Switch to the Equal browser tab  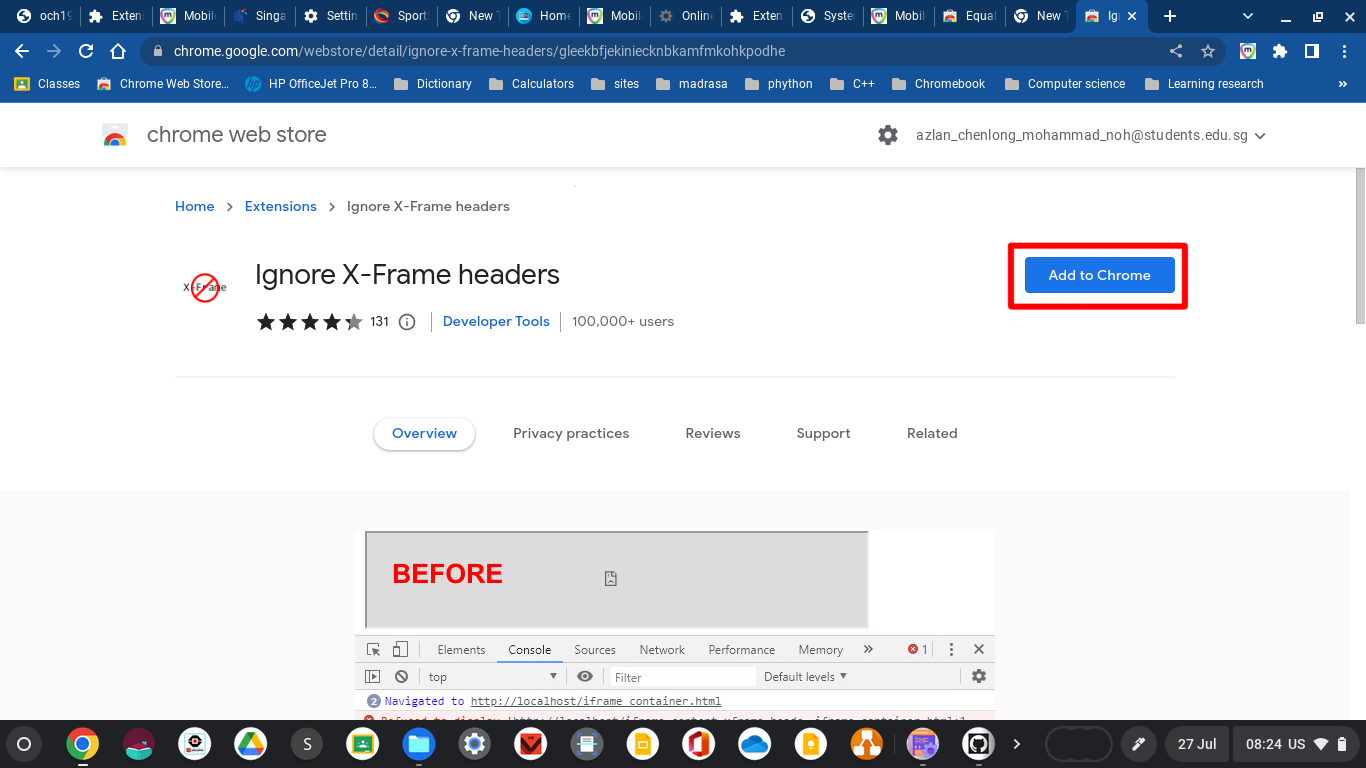tap(969, 16)
